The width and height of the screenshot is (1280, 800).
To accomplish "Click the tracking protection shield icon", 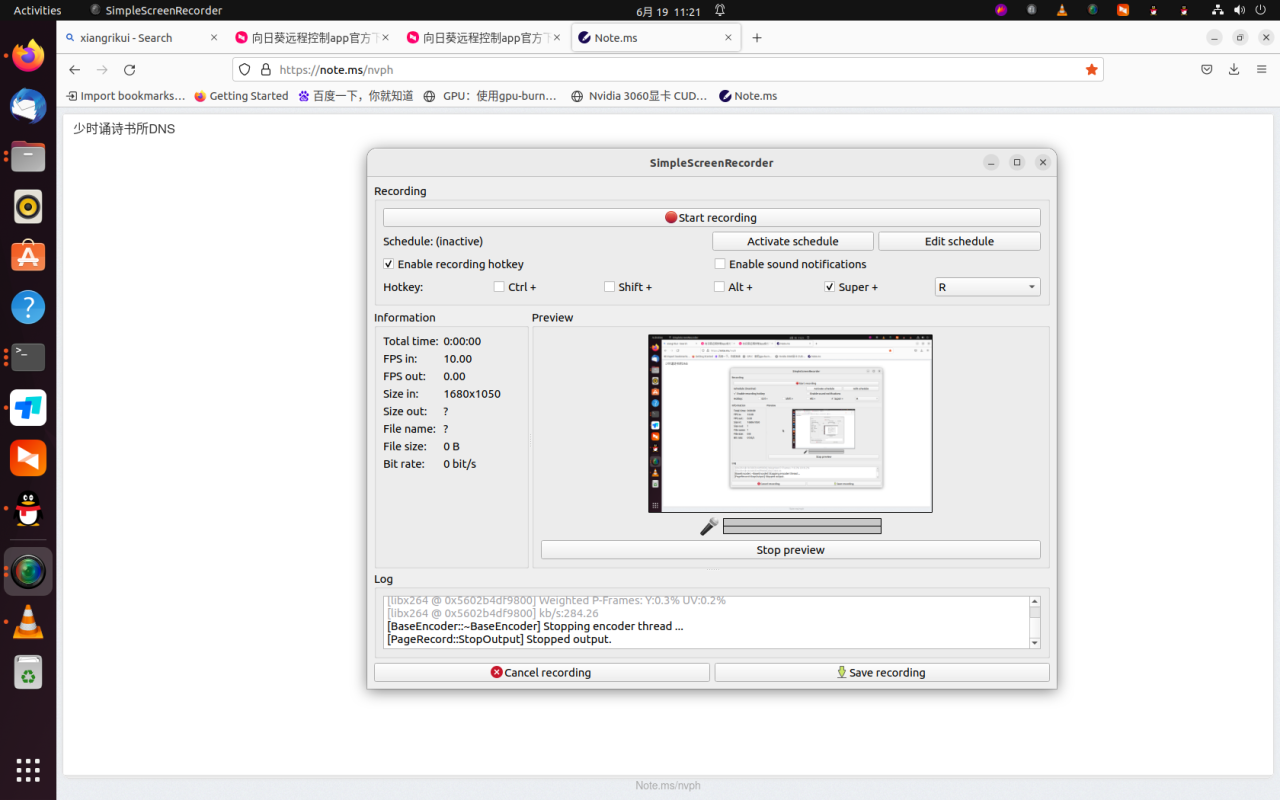I will point(245,70).
